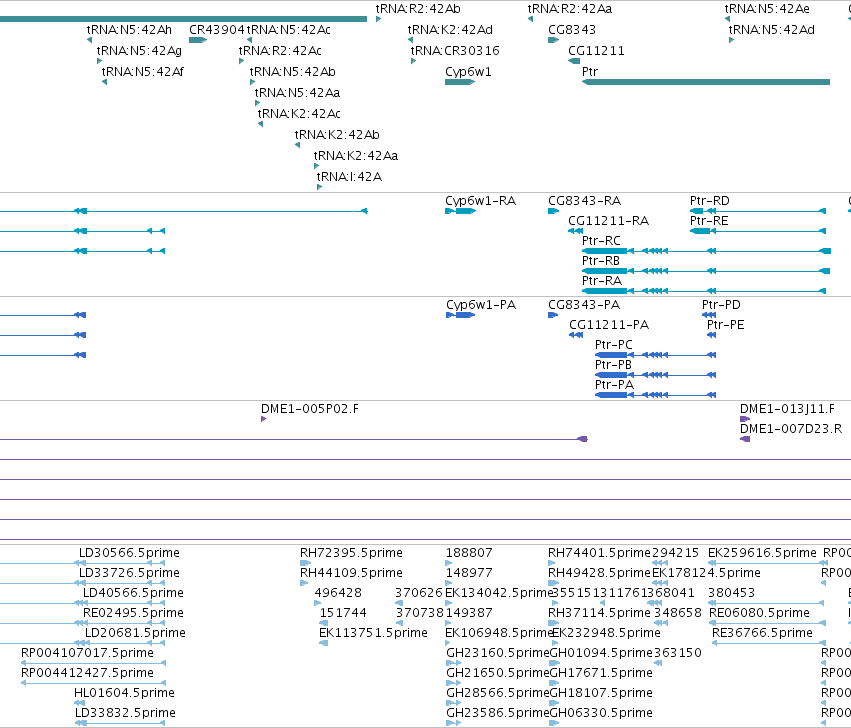Select the EK113751.5prime EST label
Image resolution: width=851 pixels, height=728 pixels.
click(373, 634)
